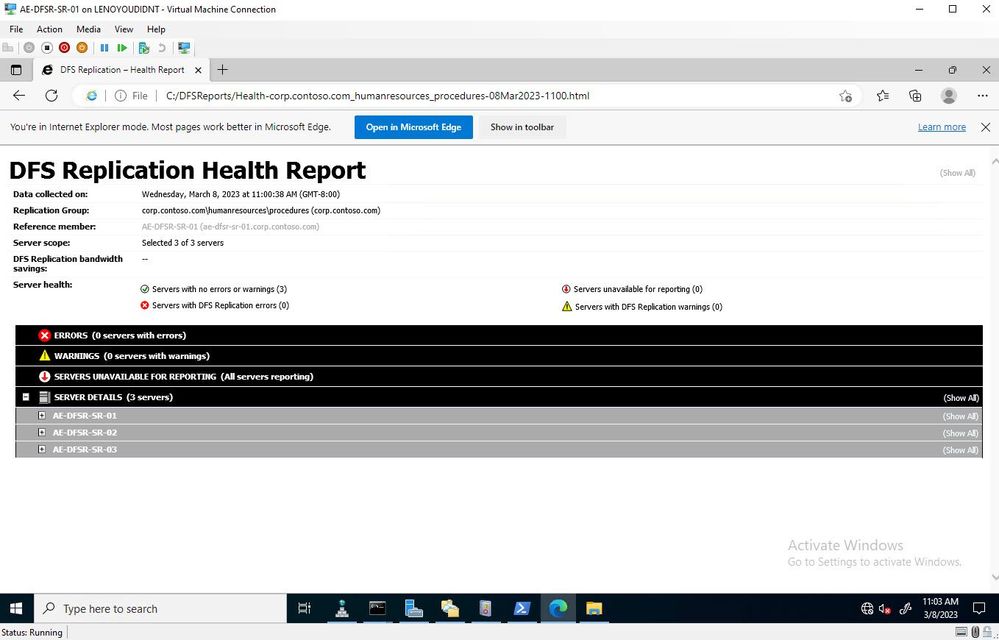This screenshot has height=640, width=999.
Task: Click Show All for AE-DFSR-SR-03
Action: coord(961,450)
